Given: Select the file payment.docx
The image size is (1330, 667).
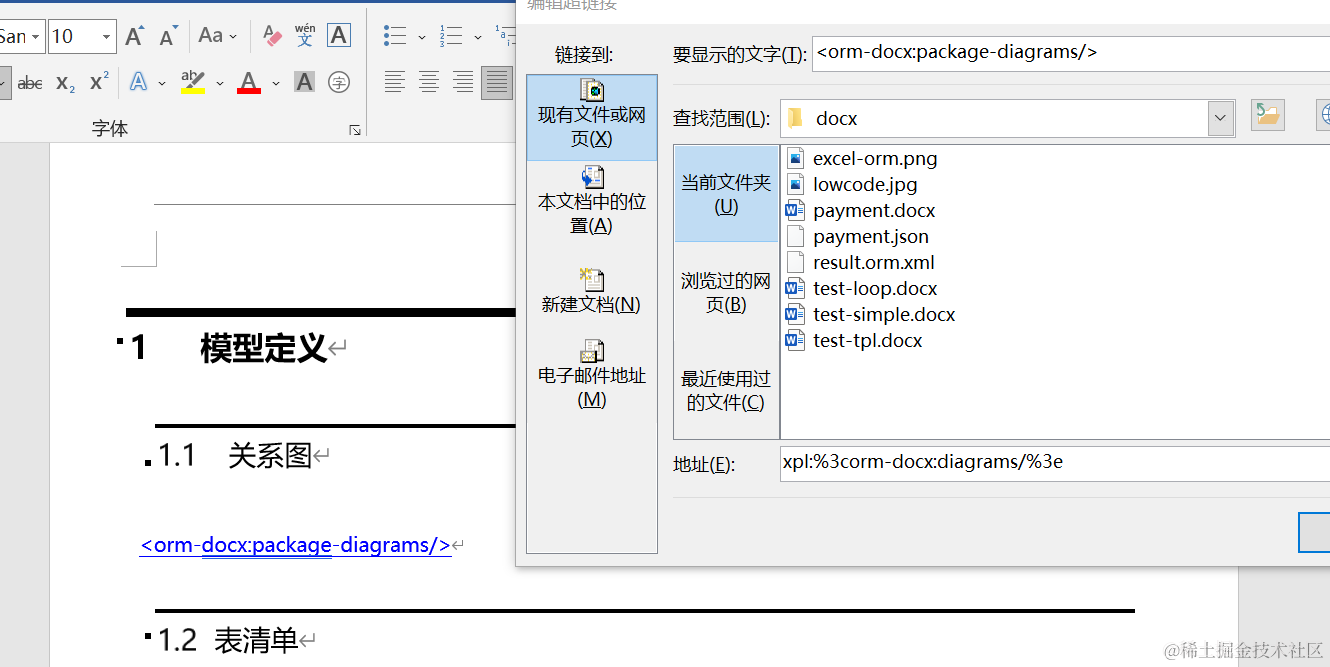Looking at the screenshot, I should [874, 210].
